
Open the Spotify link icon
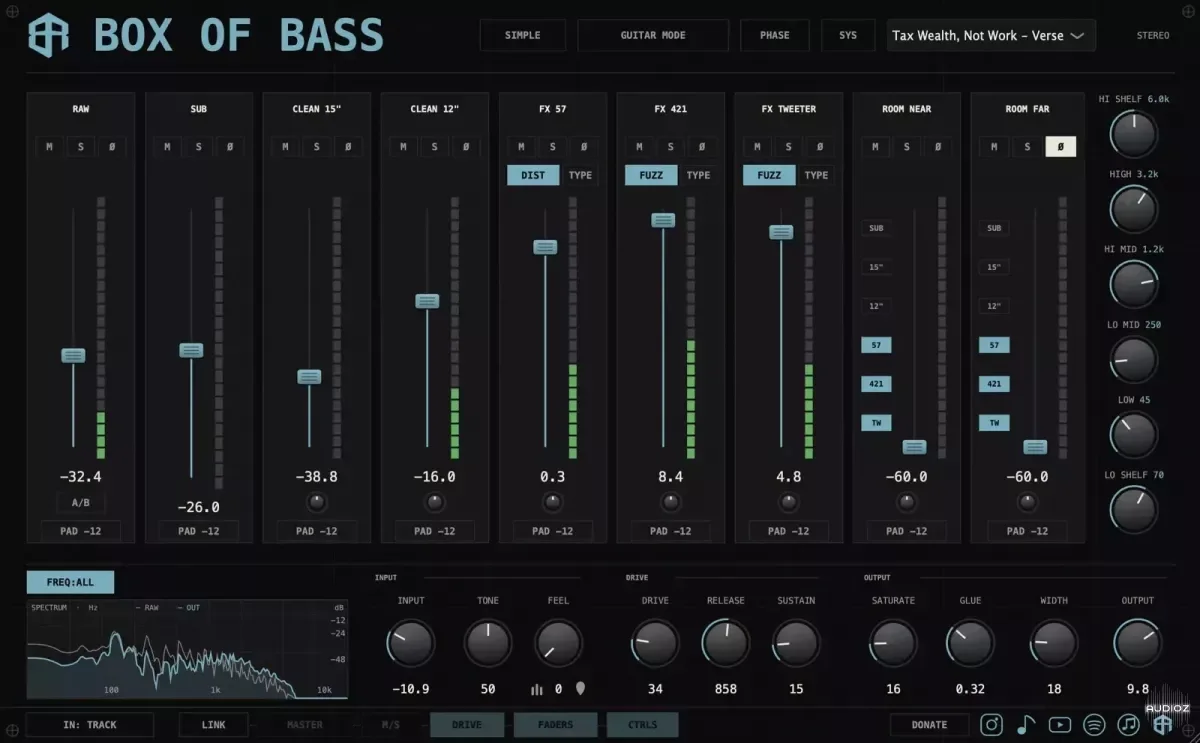[x=1094, y=725]
